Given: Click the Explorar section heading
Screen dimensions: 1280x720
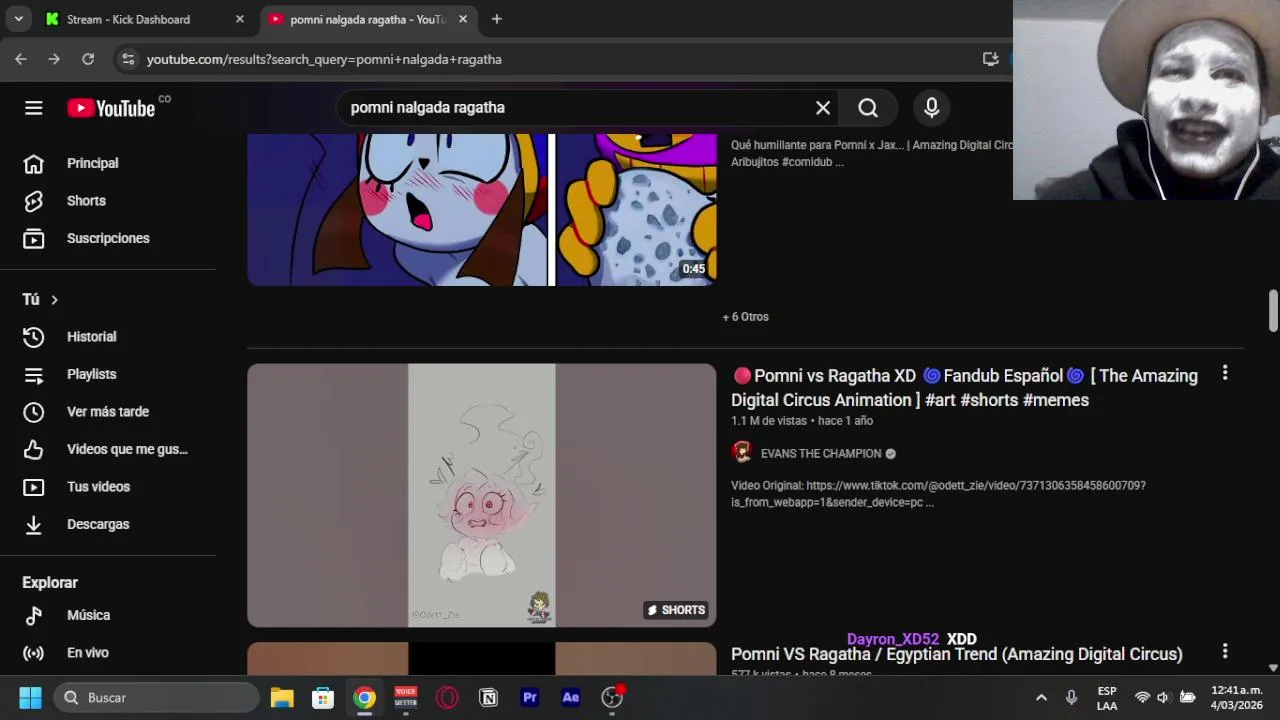Looking at the screenshot, I should click(50, 583).
